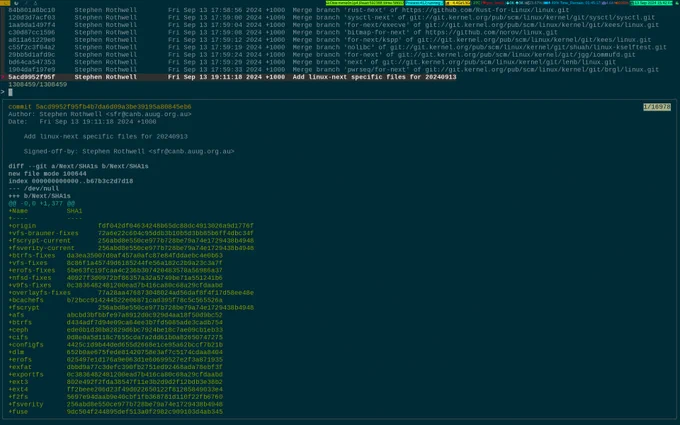Click the +afs line

[x=115, y=315]
